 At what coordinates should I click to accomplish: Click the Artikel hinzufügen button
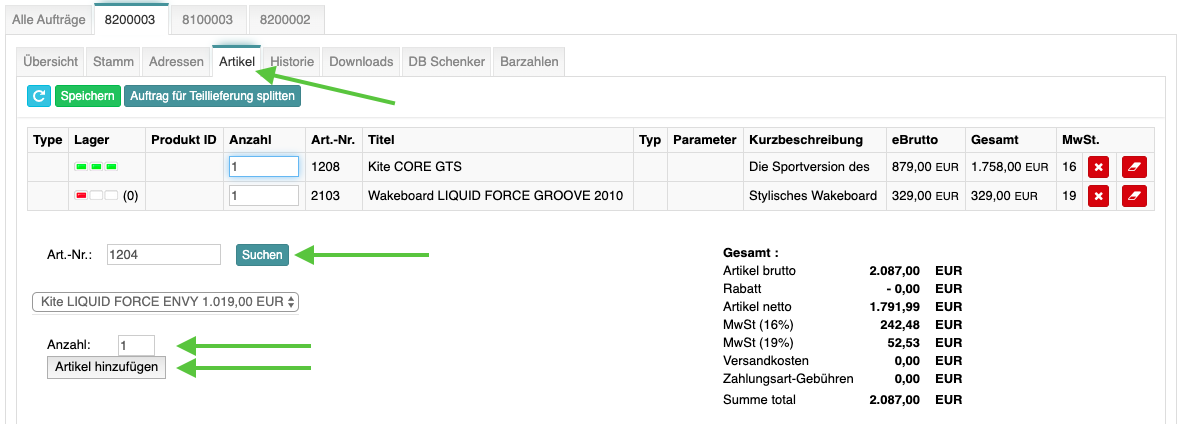(x=107, y=367)
